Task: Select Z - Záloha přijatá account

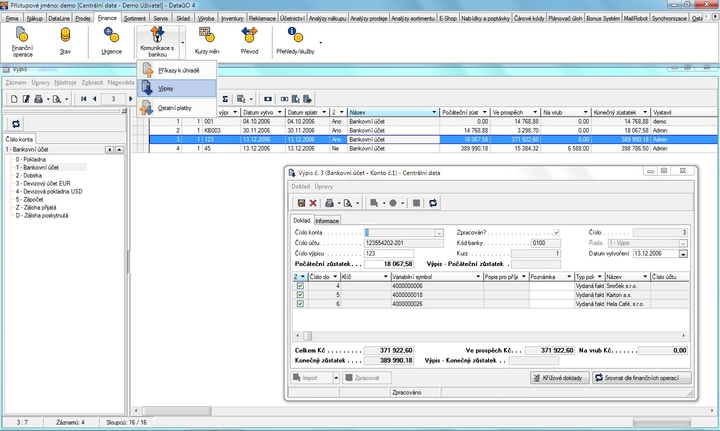Action: (x=36, y=207)
